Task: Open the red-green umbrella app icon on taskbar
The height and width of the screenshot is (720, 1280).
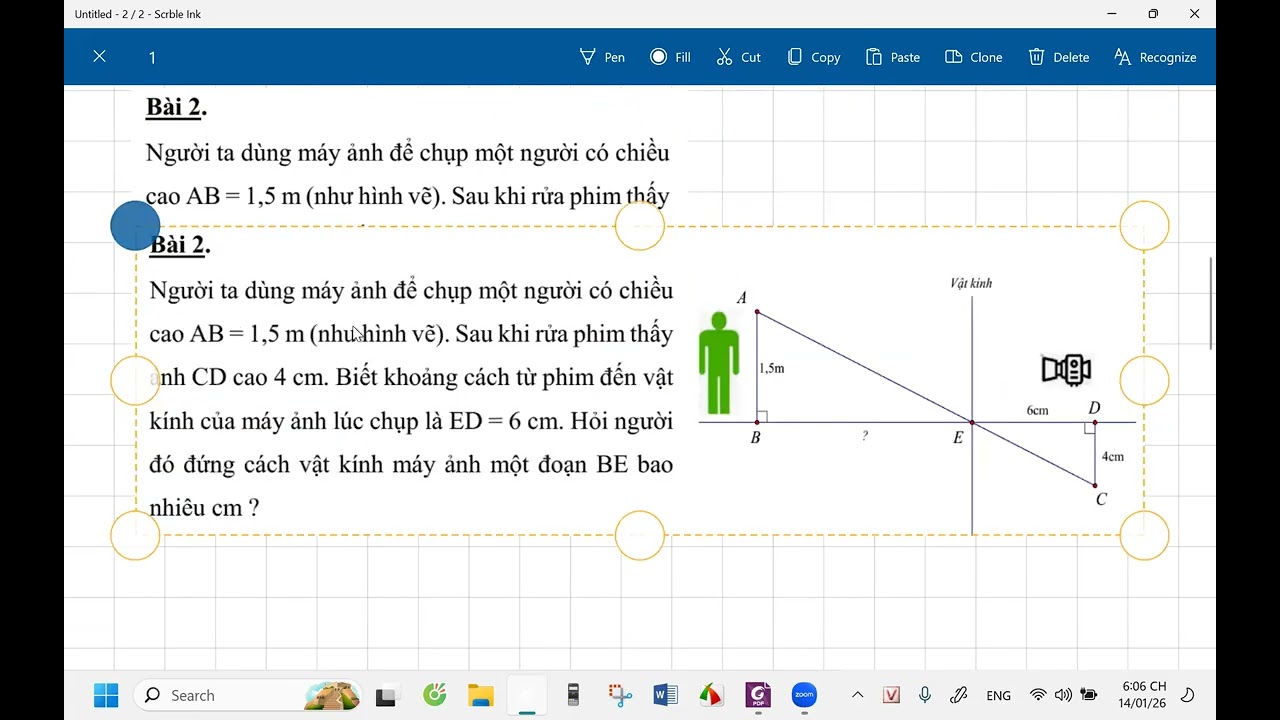Action: pos(711,695)
